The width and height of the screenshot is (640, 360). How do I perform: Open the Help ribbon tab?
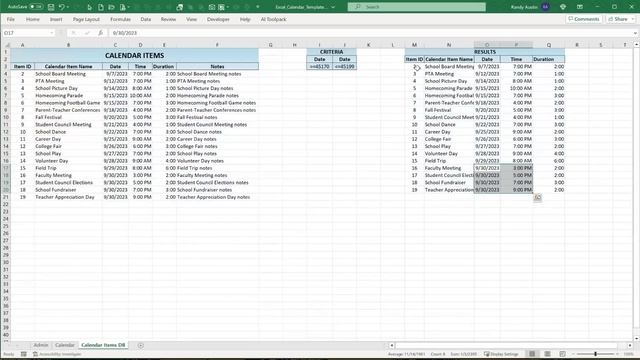click(245, 19)
